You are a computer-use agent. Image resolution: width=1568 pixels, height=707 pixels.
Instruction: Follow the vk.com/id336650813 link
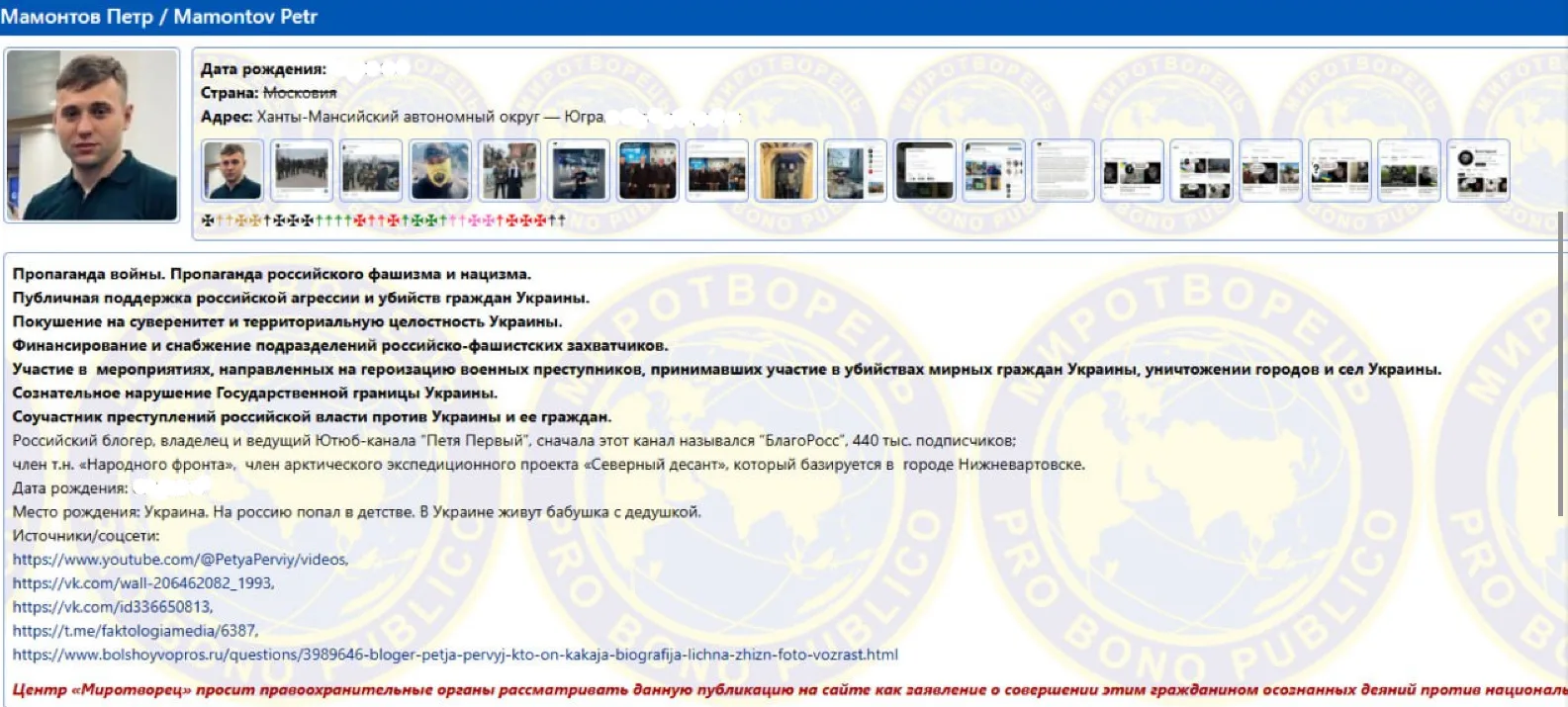pyautogui.click(x=112, y=607)
